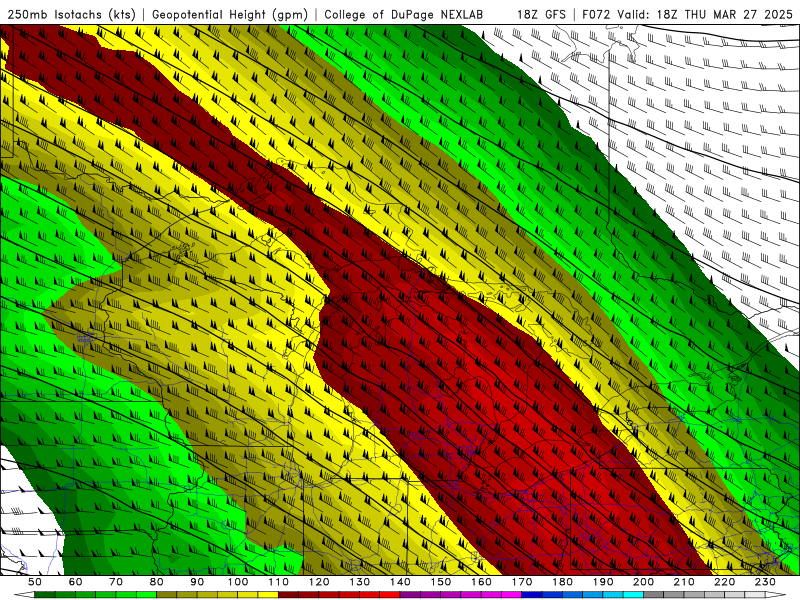Image resolution: width=800 pixels, height=600 pixels.
Task: Click the 130 label on the color scale
Action: [360, 582]
